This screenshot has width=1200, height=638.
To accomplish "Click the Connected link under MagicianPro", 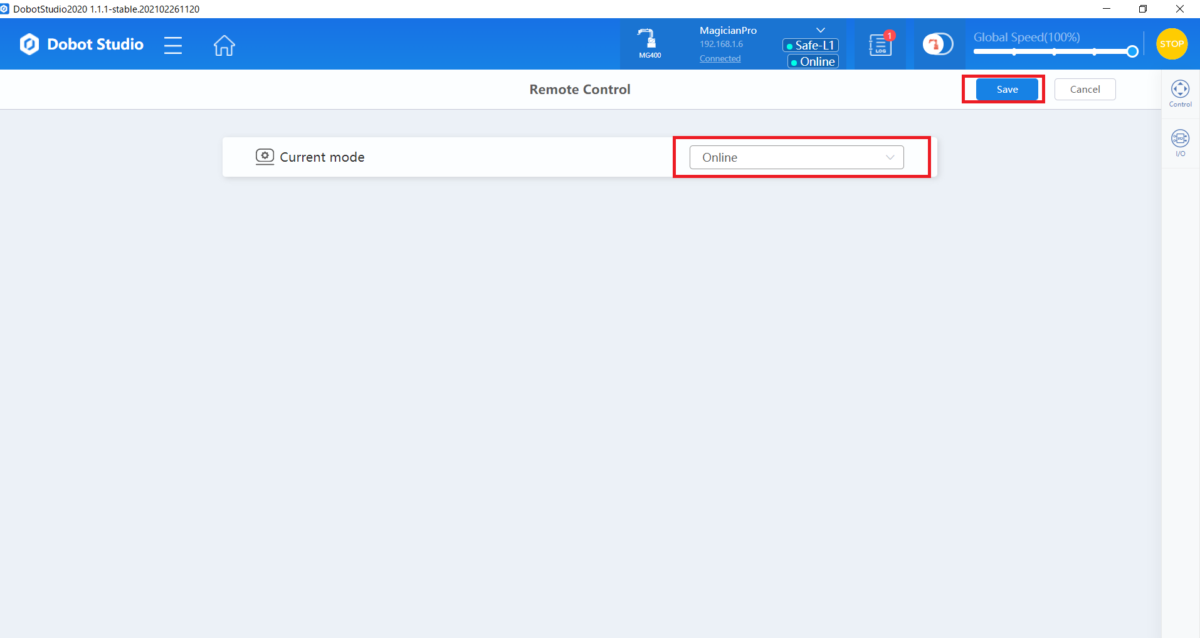I will (x=720, y=59).
